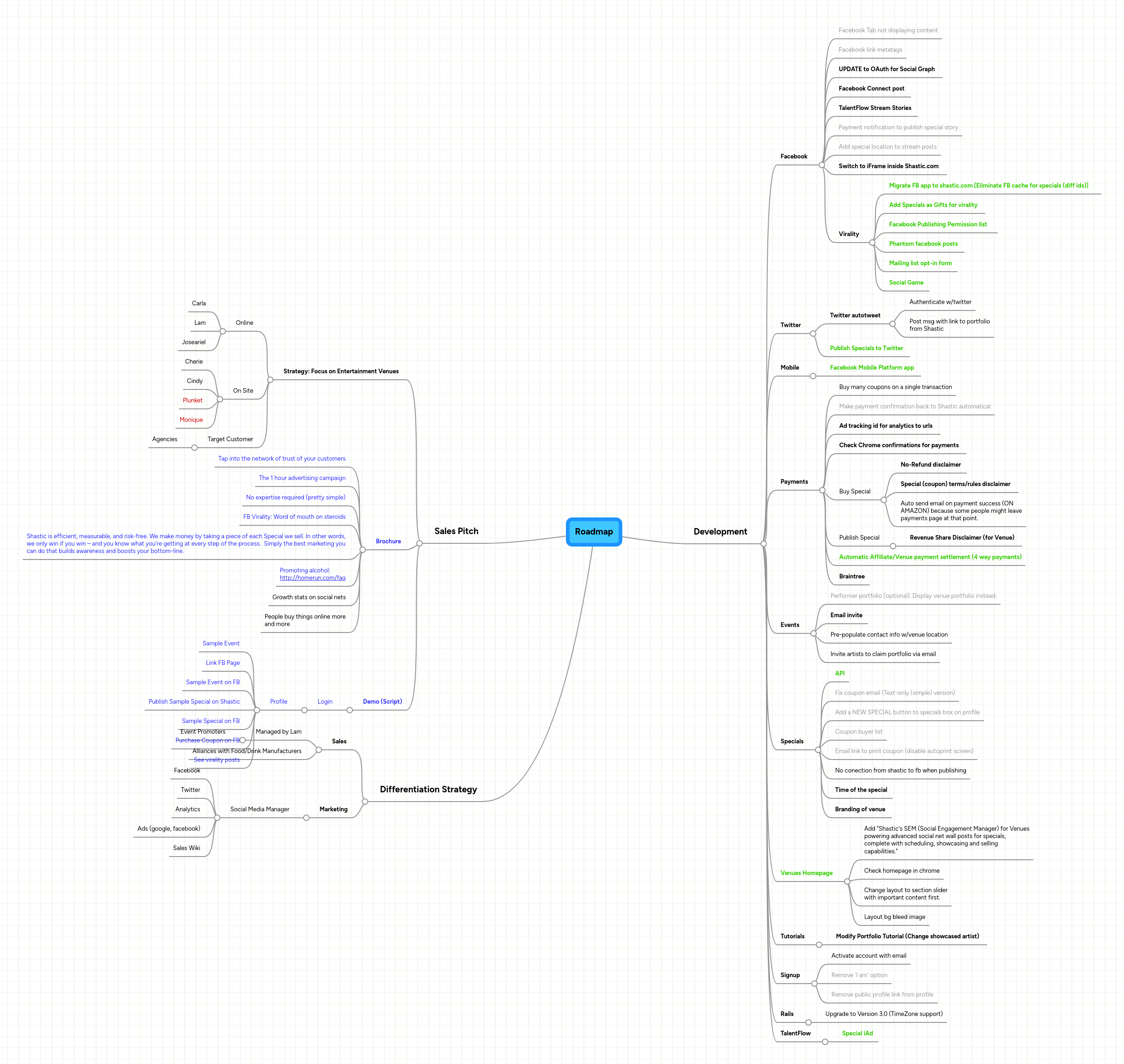Select the Demo (Script) node

tap(382, 701)
